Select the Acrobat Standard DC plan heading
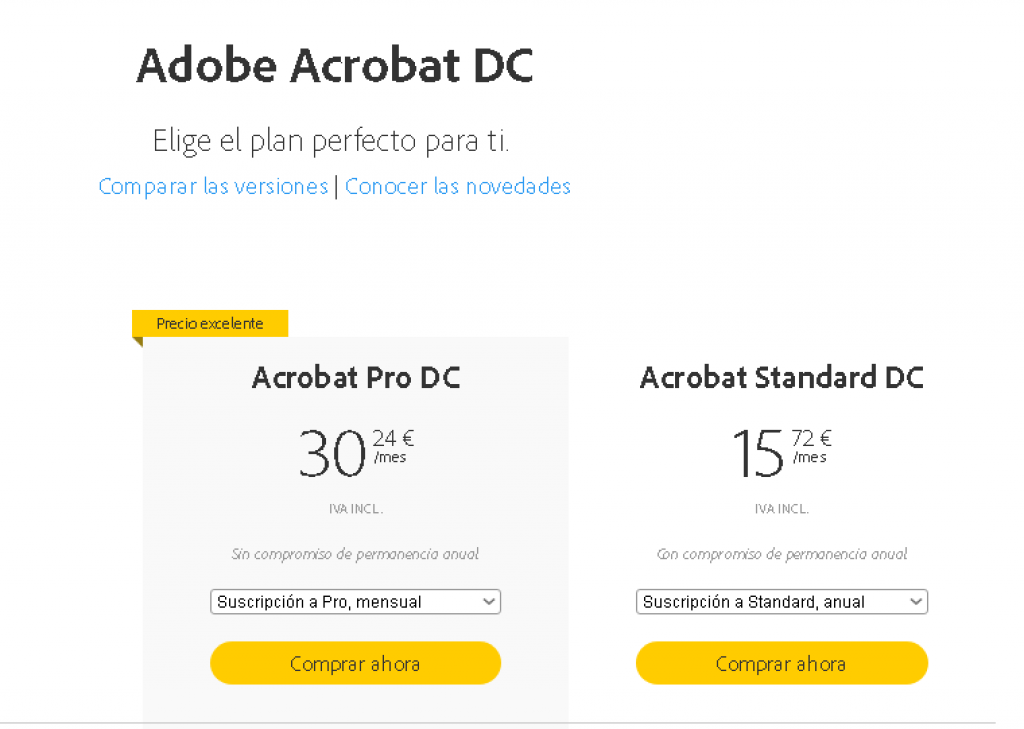The image size is (1024, 729). coord(781,378)
